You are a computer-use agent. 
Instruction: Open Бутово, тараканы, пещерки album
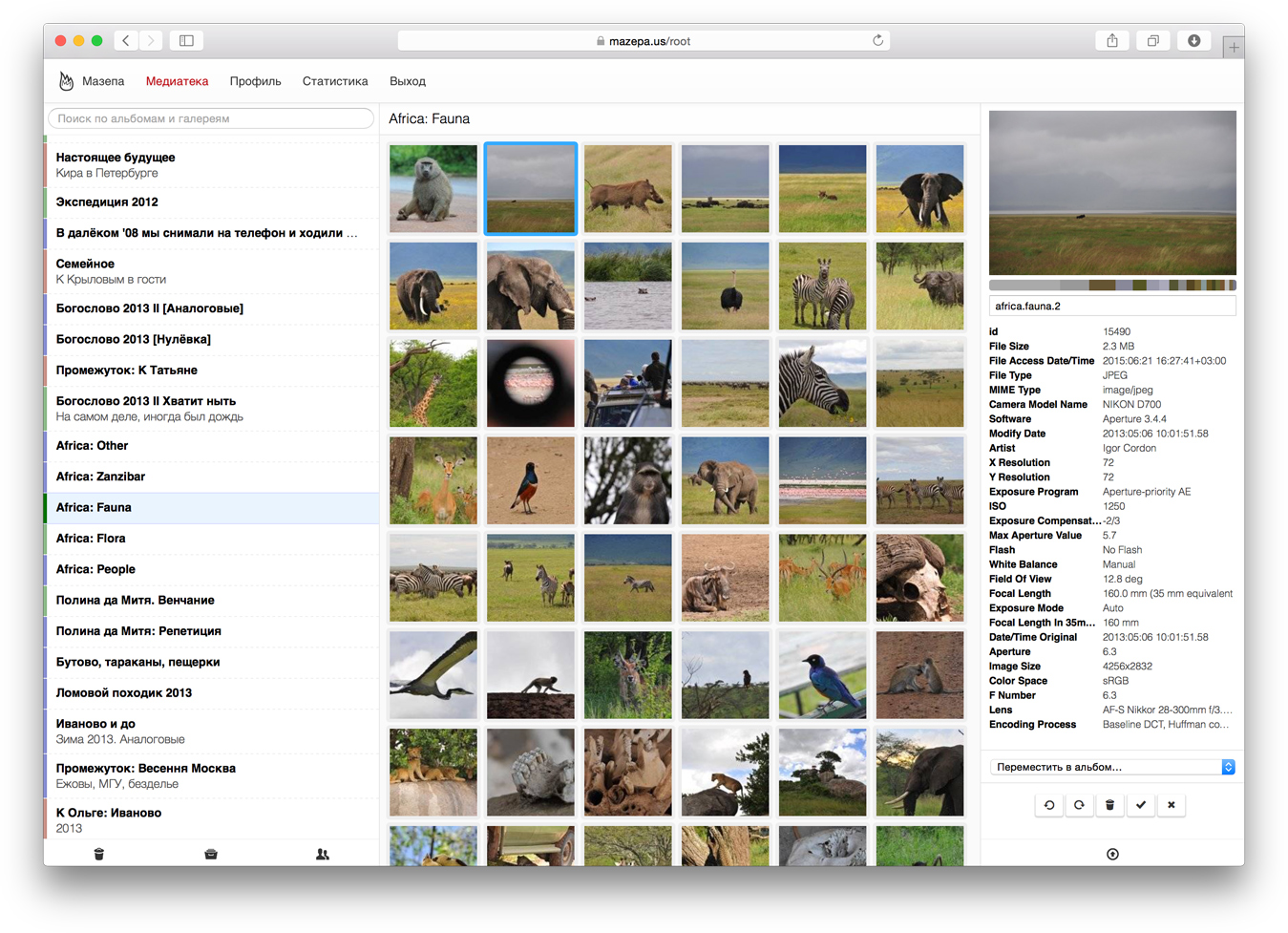212,662
